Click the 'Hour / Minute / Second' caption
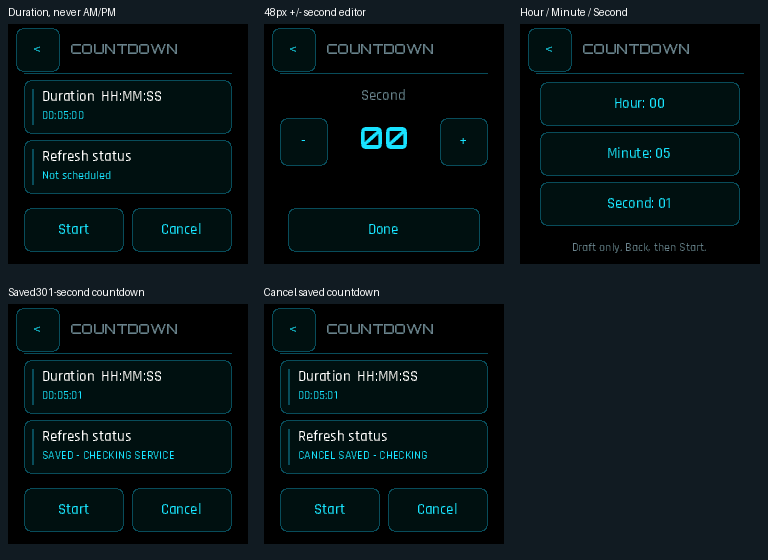 (574, 12)
